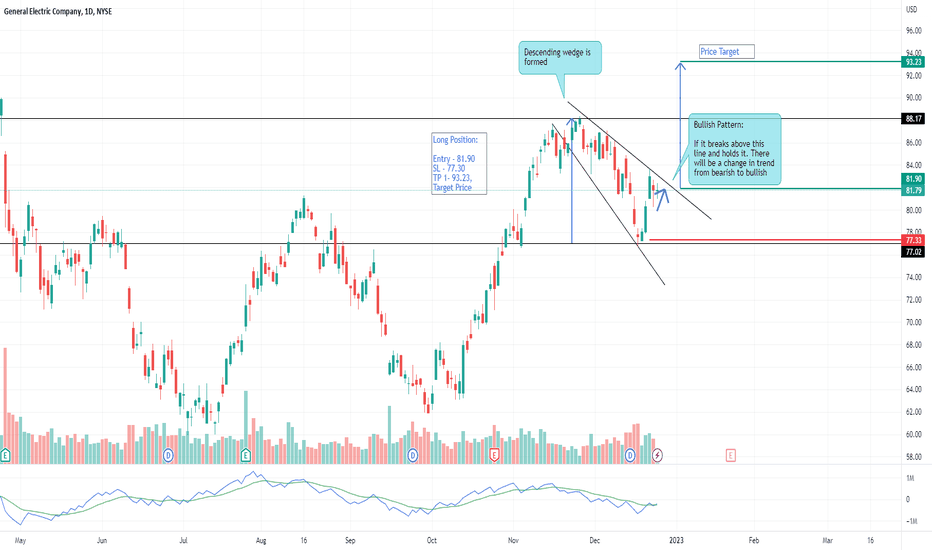Click the 77.02 black price label
Image resolution: width=932 pixels, height=550 pixels.
[x=914, y=252]
